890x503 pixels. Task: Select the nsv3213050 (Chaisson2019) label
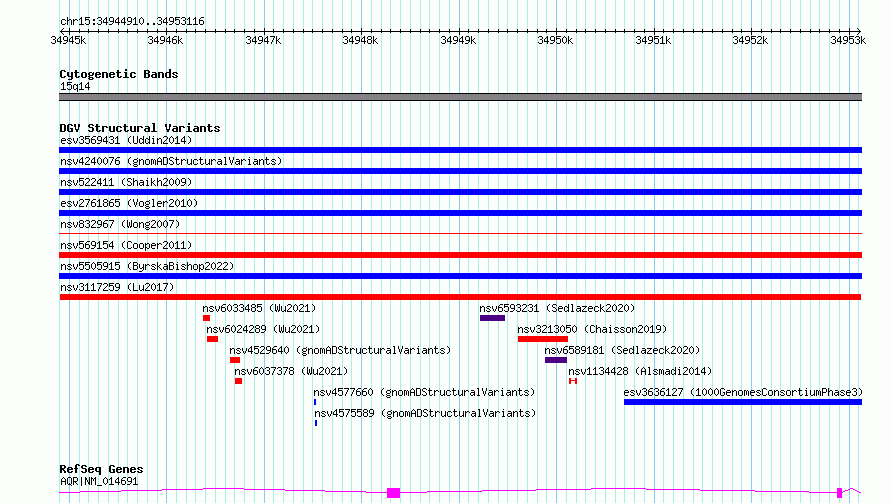pos(593,329)
